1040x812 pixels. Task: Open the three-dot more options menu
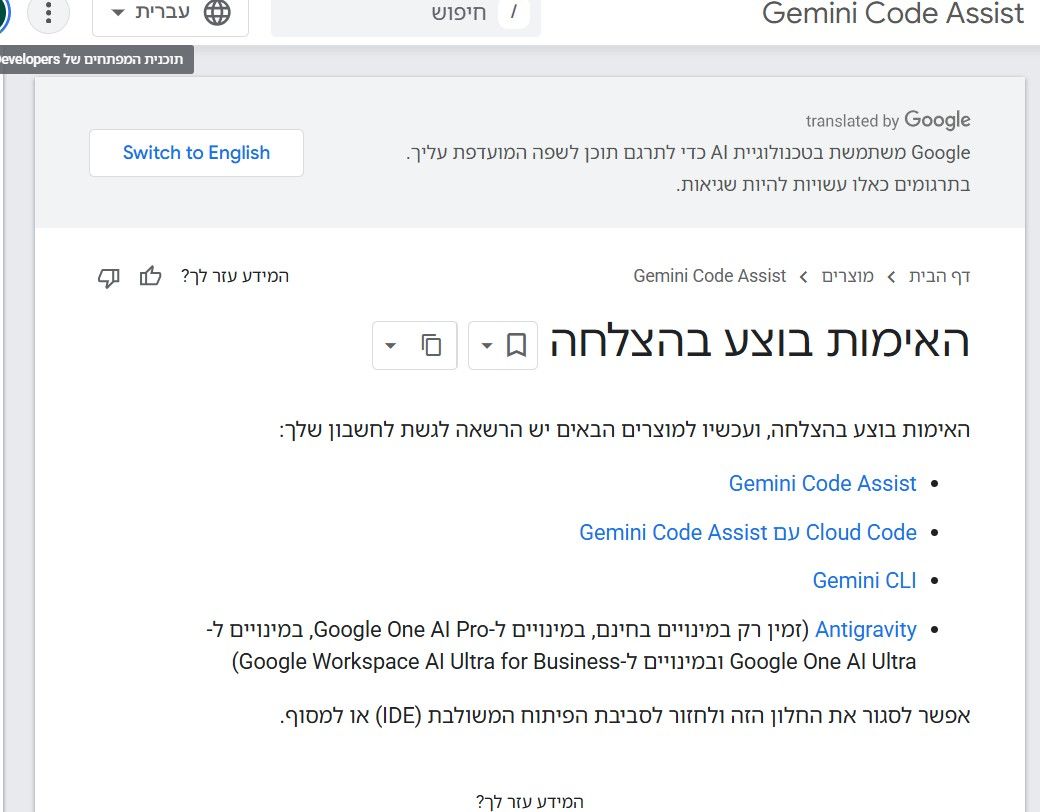coord(48,13)
